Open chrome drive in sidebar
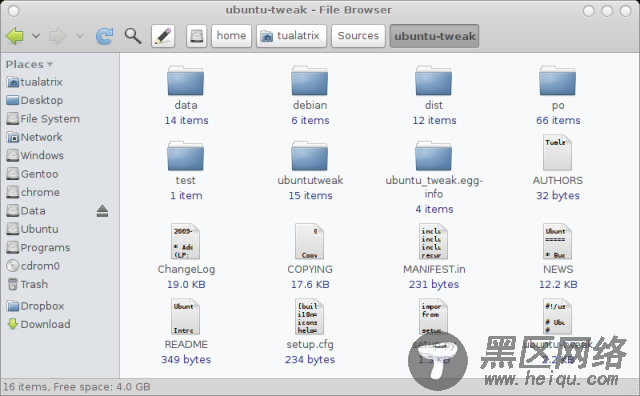This screenshot has height=396, width=640. (33, 192)
